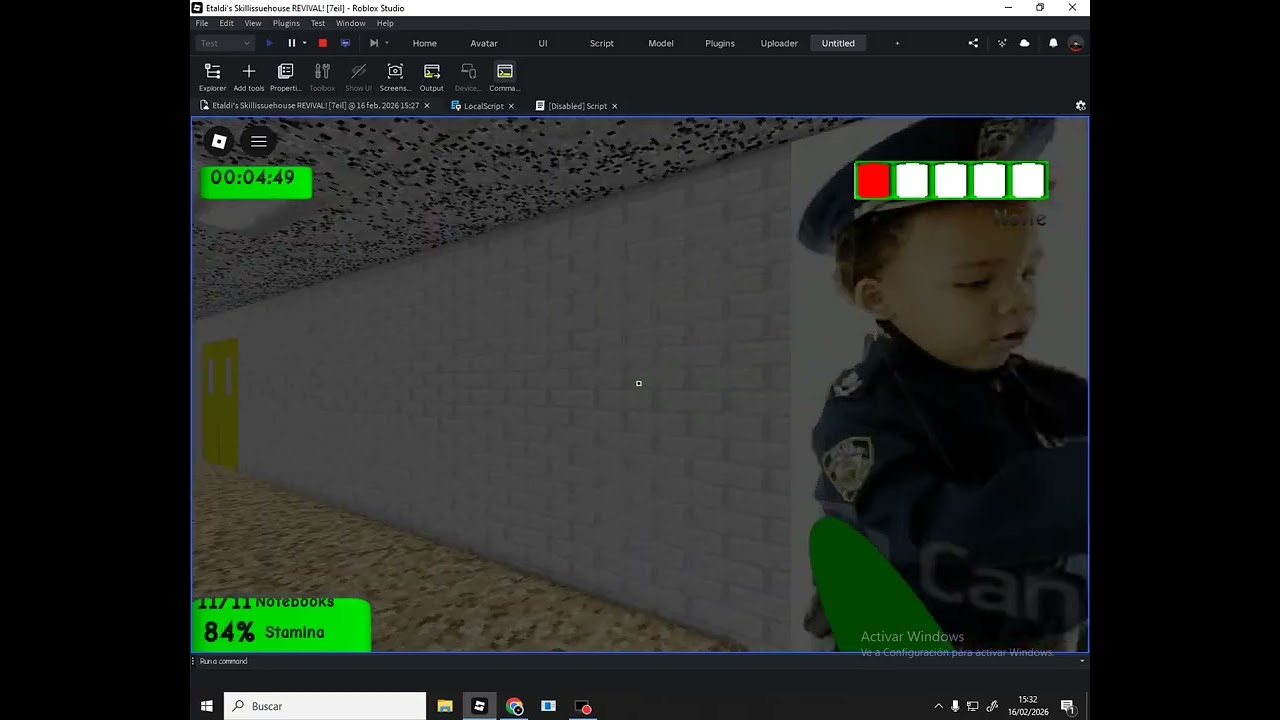Open the View menu
Image resolution: width=1280 pixels, height=720 pixels.
(253, 23)
